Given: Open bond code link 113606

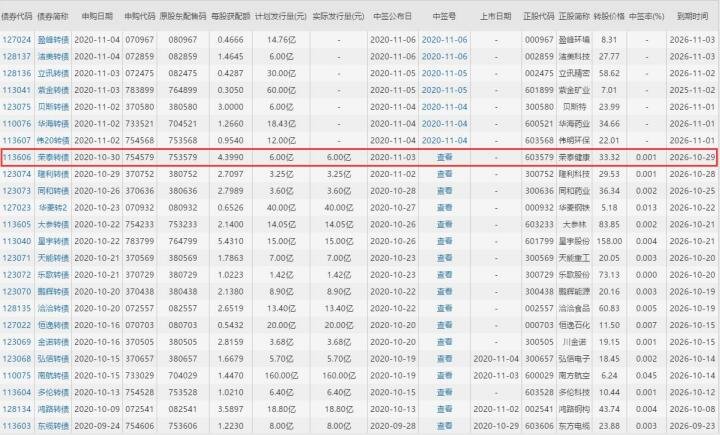Looking at the screenshot, I should 17,157.
